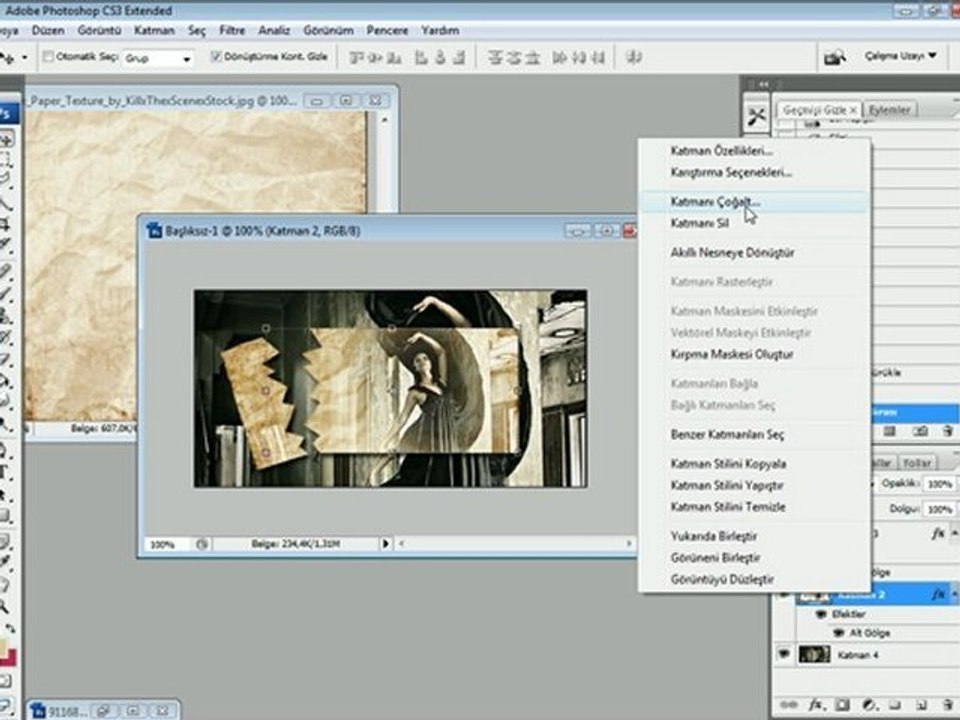Image resolution: width=960 pixels, height=720 pixels.
Task: Open the Grup dropdown in the options bar
Action: click(x=158, y=58)
